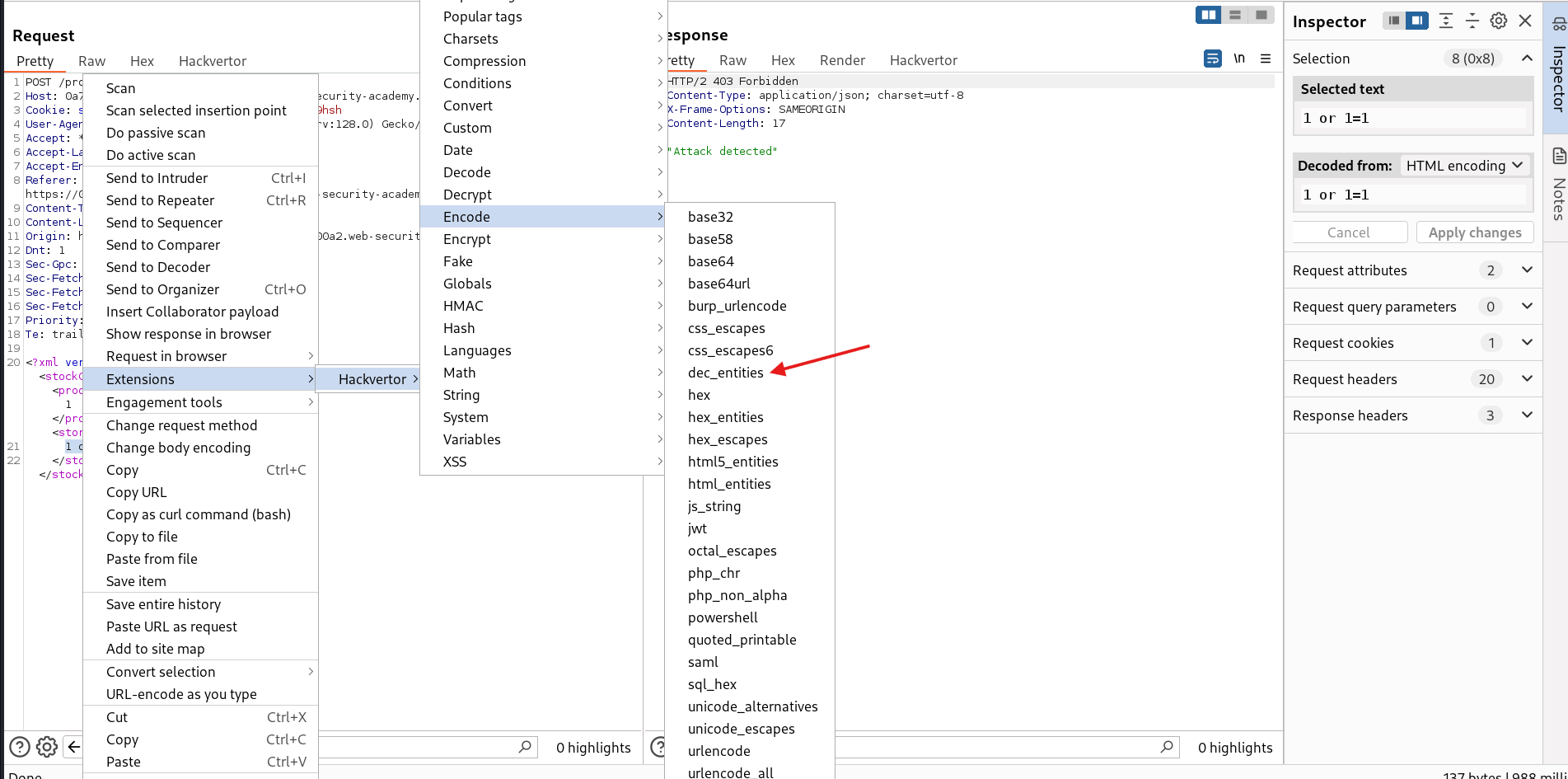Open the XSS submenu

(543, 462)
